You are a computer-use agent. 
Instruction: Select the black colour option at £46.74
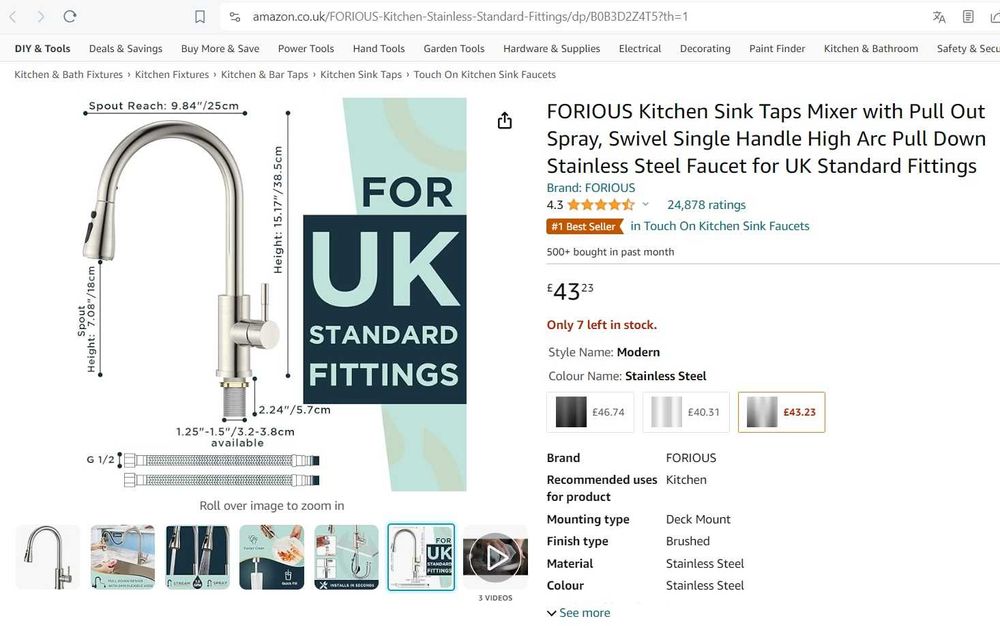[x=590, y=412]
